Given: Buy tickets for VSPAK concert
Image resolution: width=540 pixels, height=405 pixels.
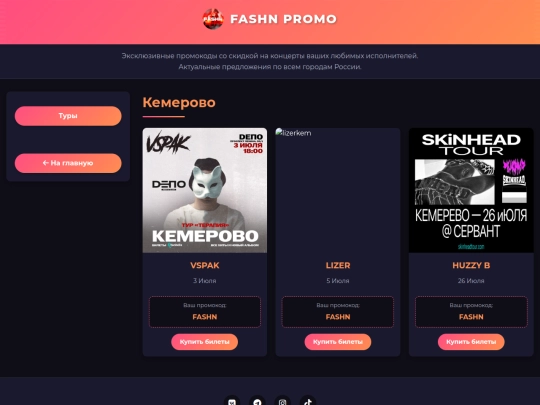Looking at the screenshot, I should [205, 342].
